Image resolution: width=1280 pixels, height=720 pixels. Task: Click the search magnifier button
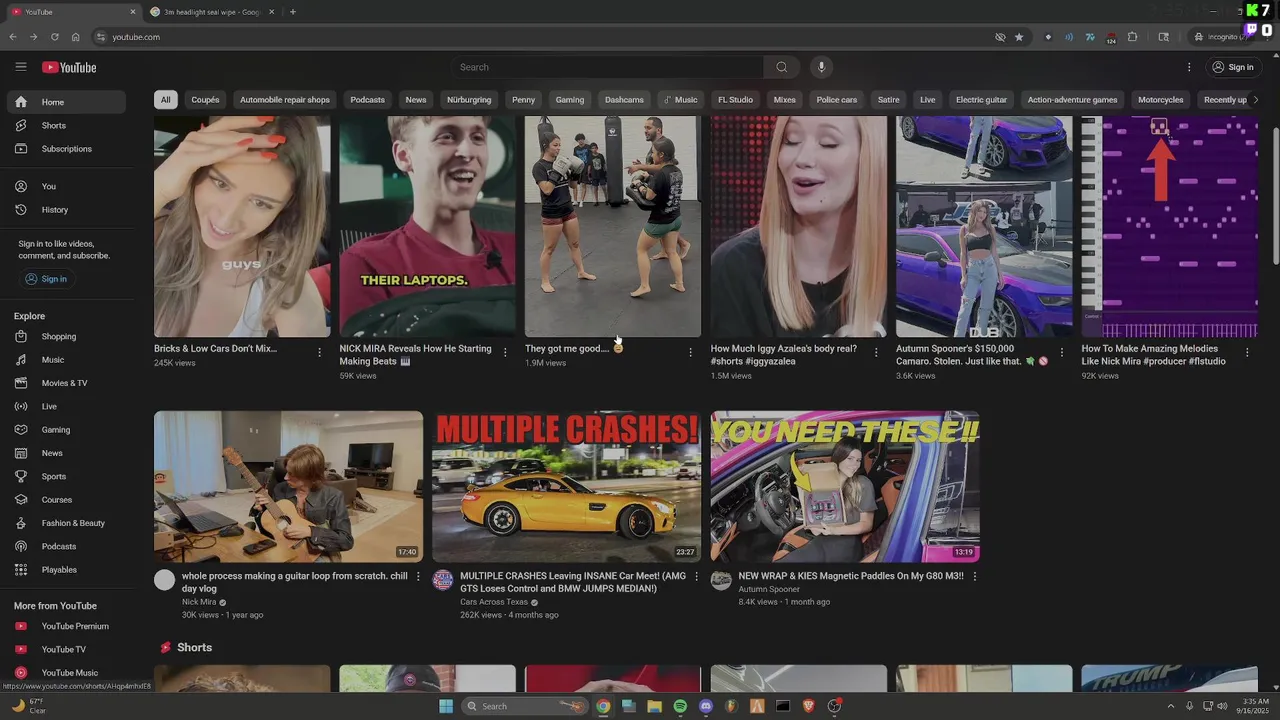(781, 67)
